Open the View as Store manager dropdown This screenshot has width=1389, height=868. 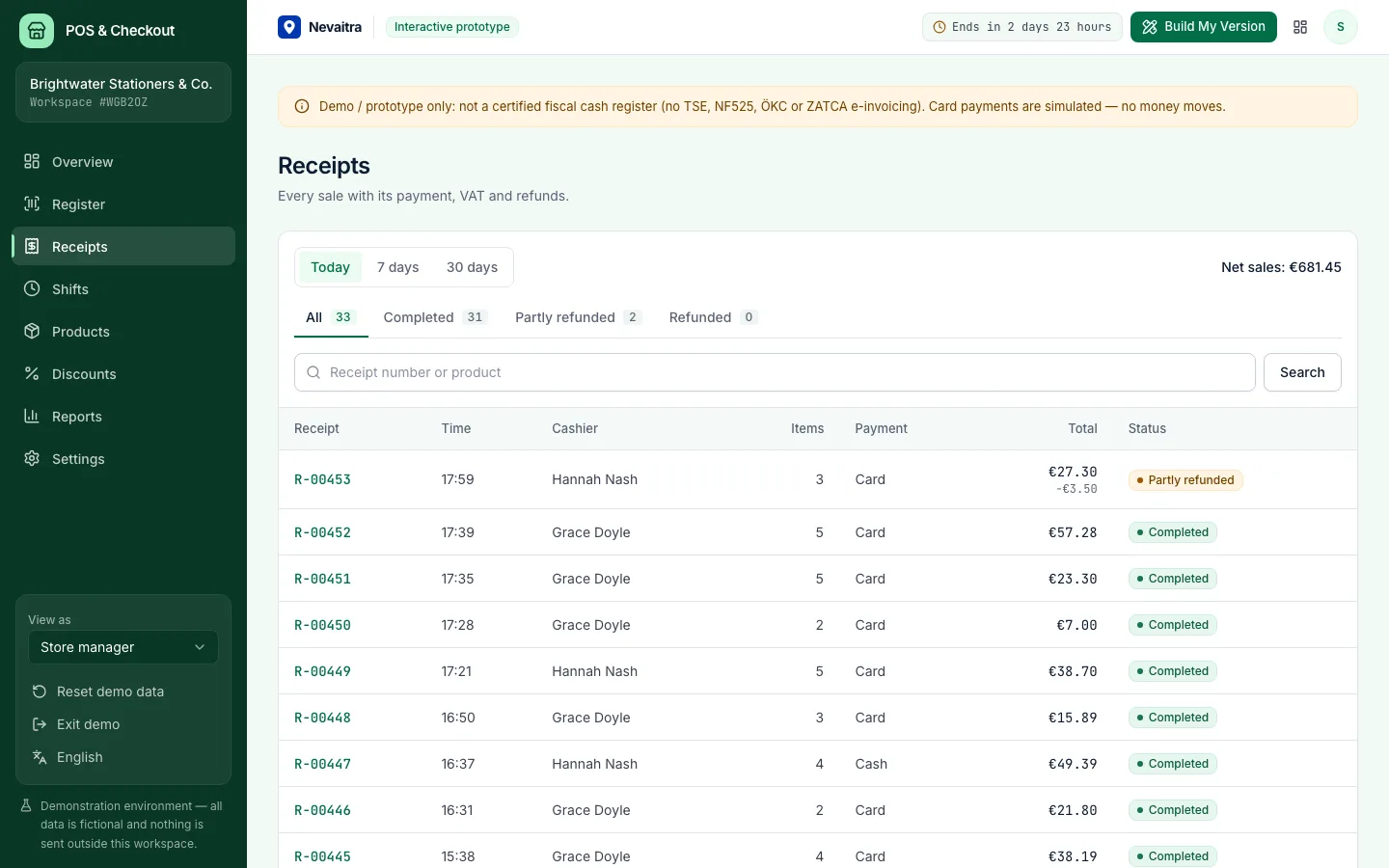tap(123, 647)
